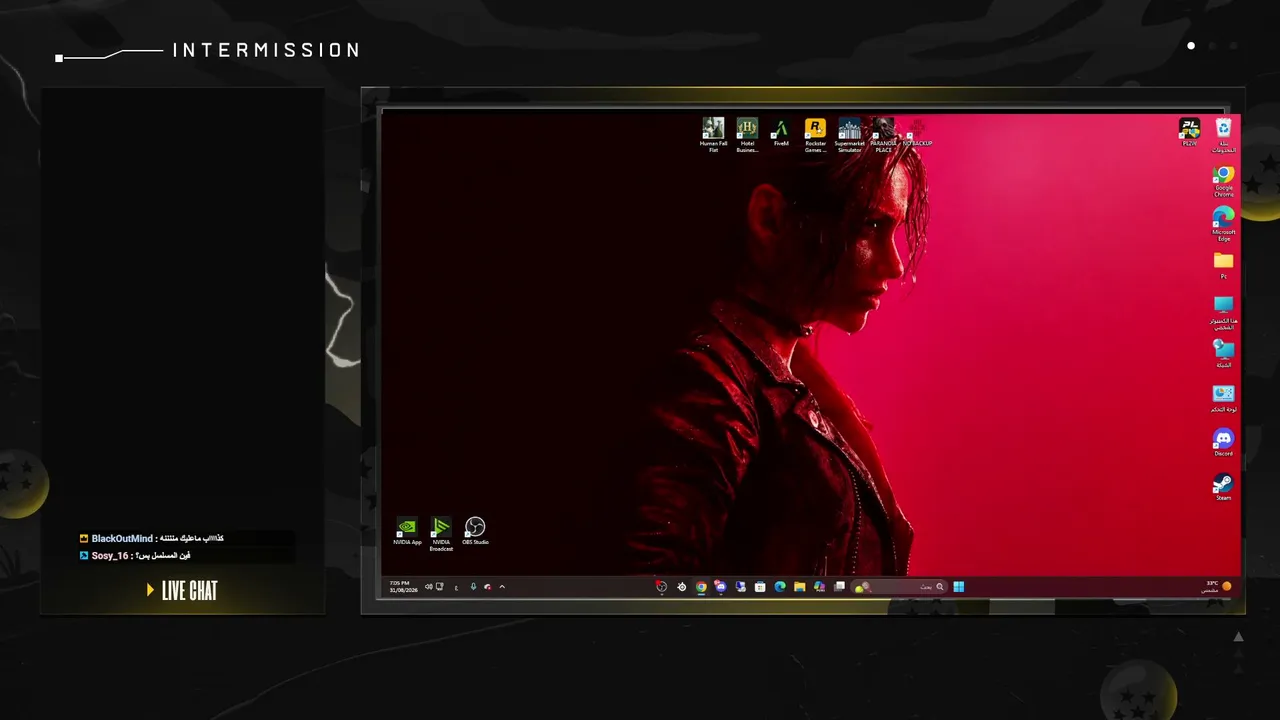Image resolution: width=1280 pixels, height=720 pixels.
Task: Open the Recycle Bin on desktop
Action: pyautogui.click(x=1224, y=135)
